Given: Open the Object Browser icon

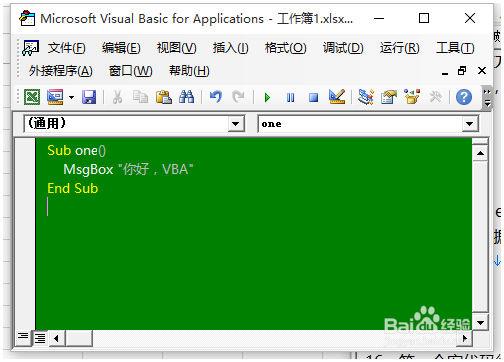Looking at the screenshot, I should pos(412,97).
